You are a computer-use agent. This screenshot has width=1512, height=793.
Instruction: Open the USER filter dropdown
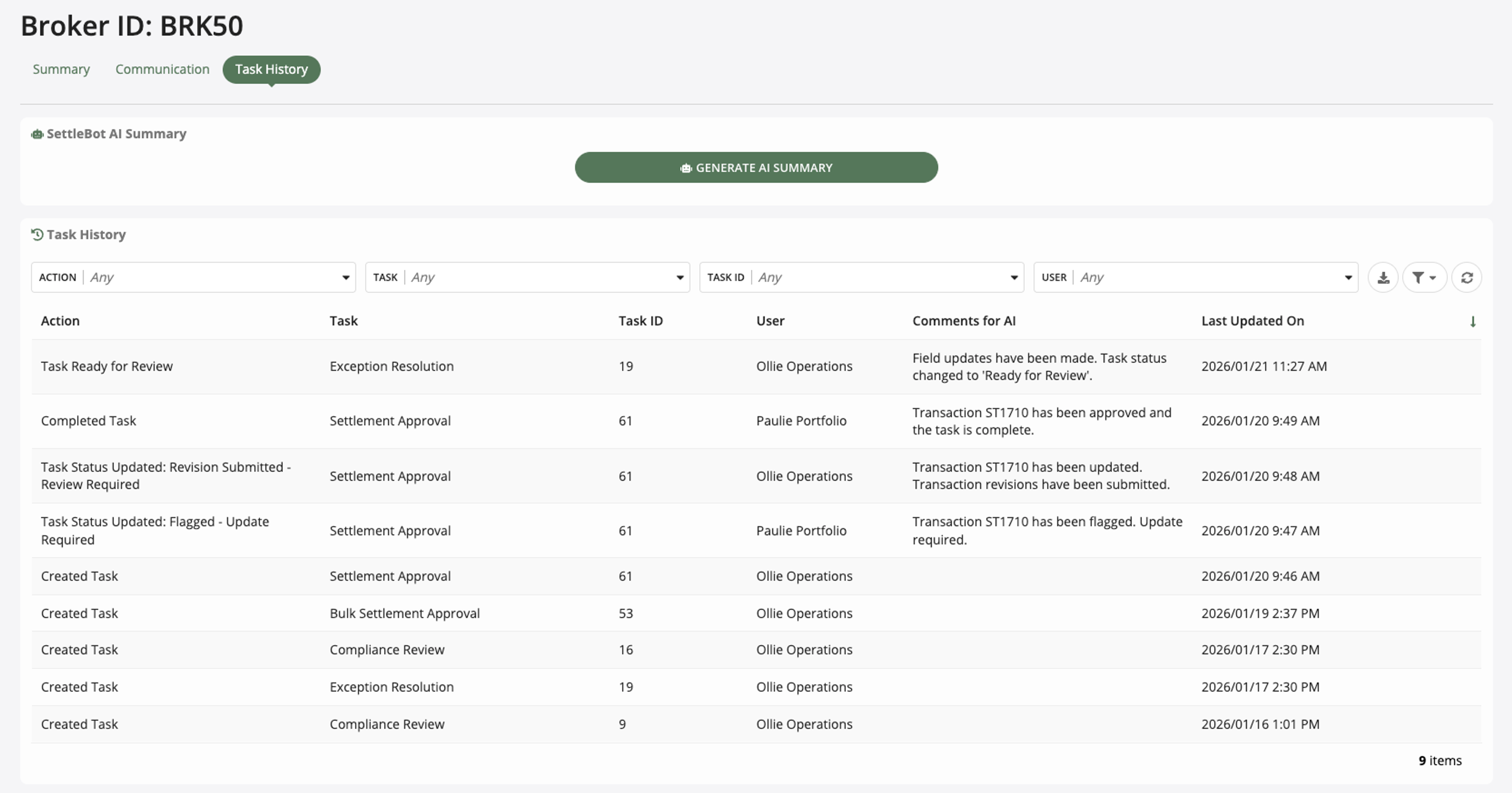(1196, 277)
